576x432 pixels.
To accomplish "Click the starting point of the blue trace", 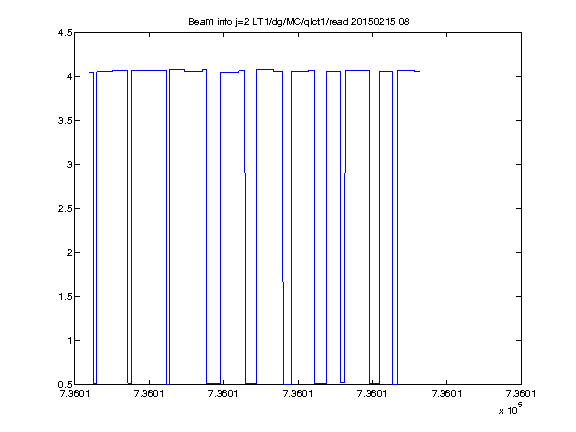I will pyautogui.click(x=90, y=73).
